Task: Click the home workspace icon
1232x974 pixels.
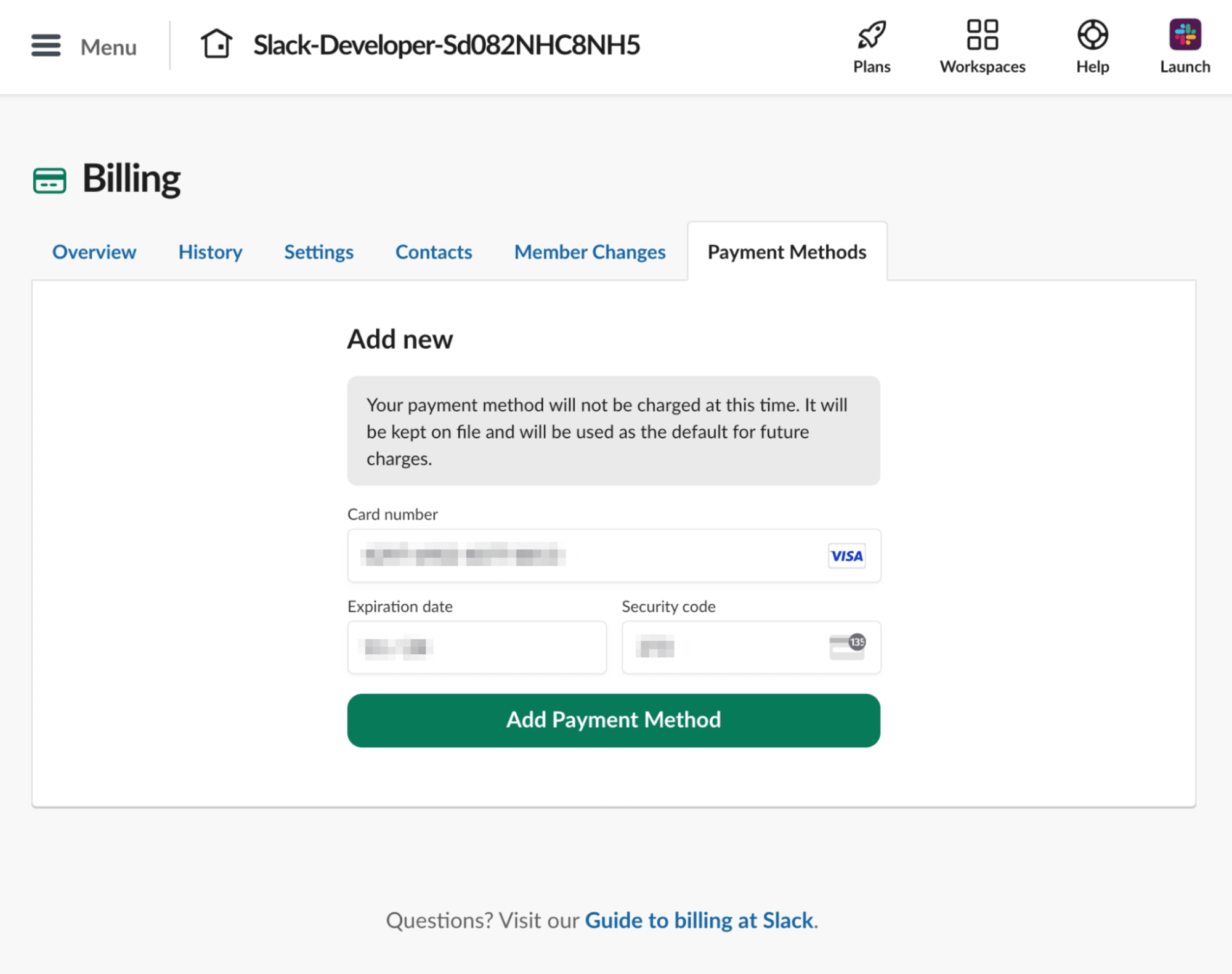Action: (x=216, y=44)
